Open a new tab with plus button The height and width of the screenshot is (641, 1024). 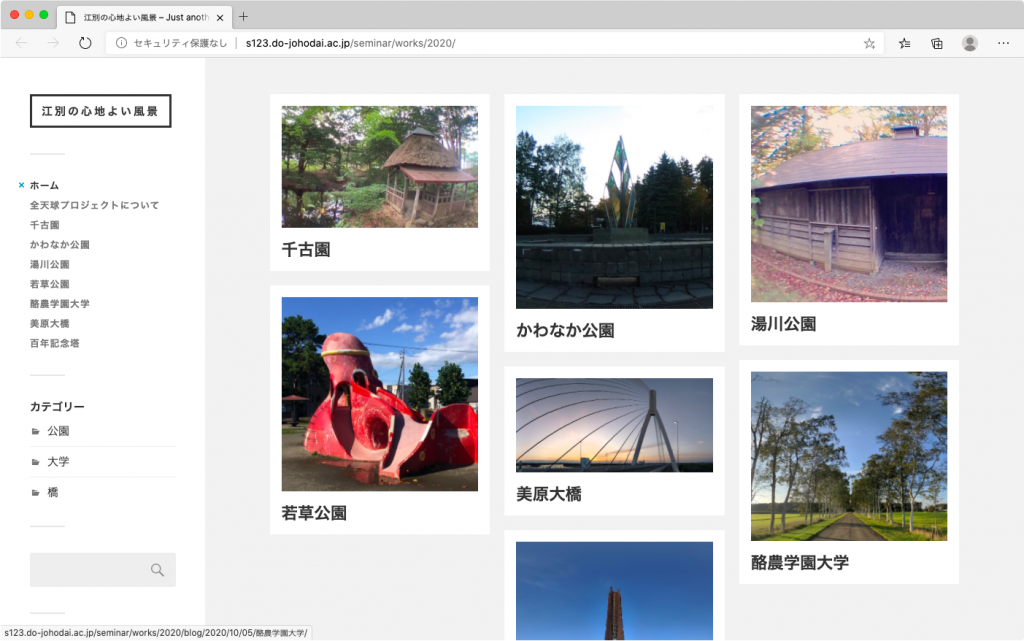(243, 16)
